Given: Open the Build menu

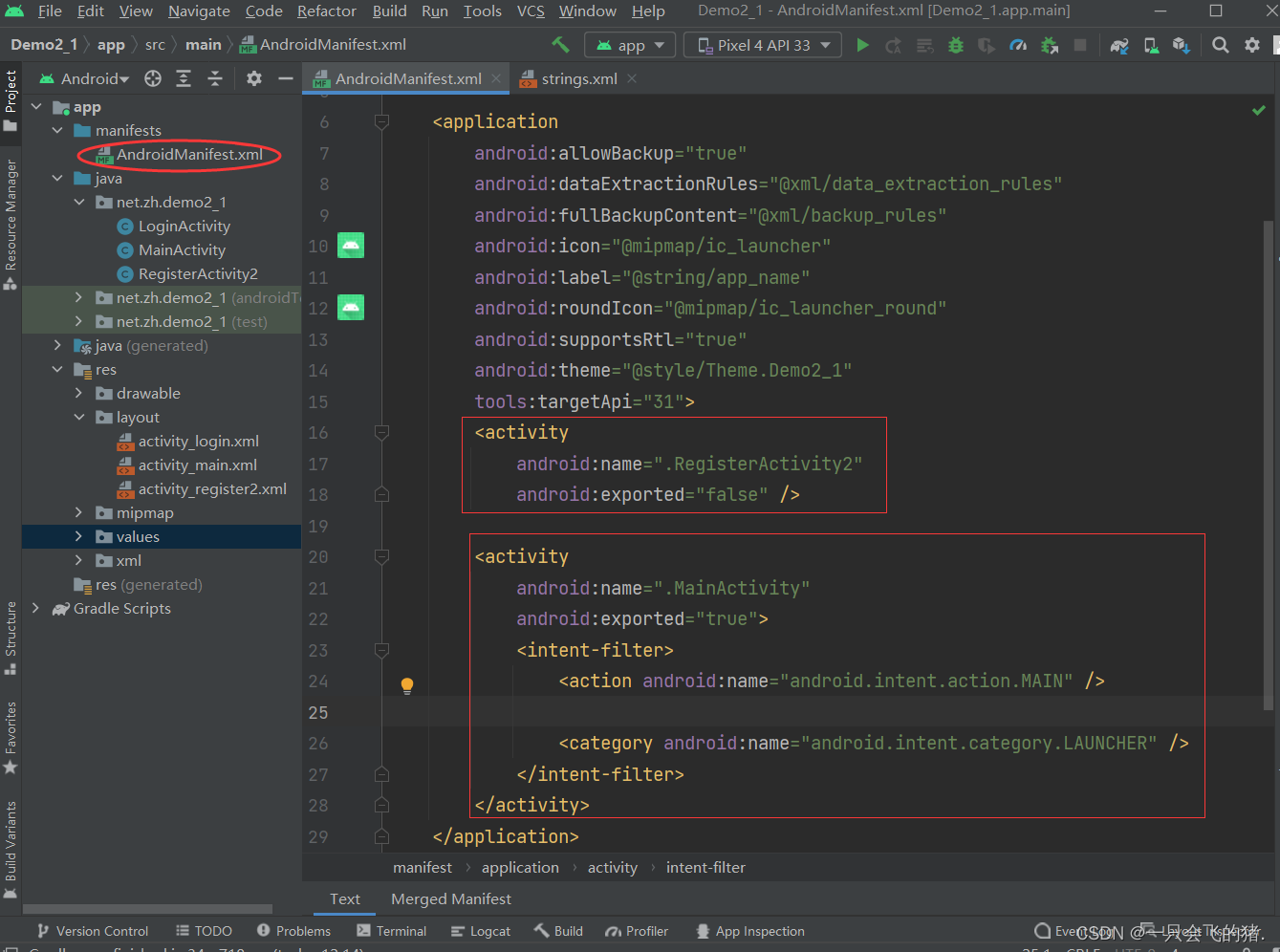Looking at the screenshot, I should pos(390,11).
